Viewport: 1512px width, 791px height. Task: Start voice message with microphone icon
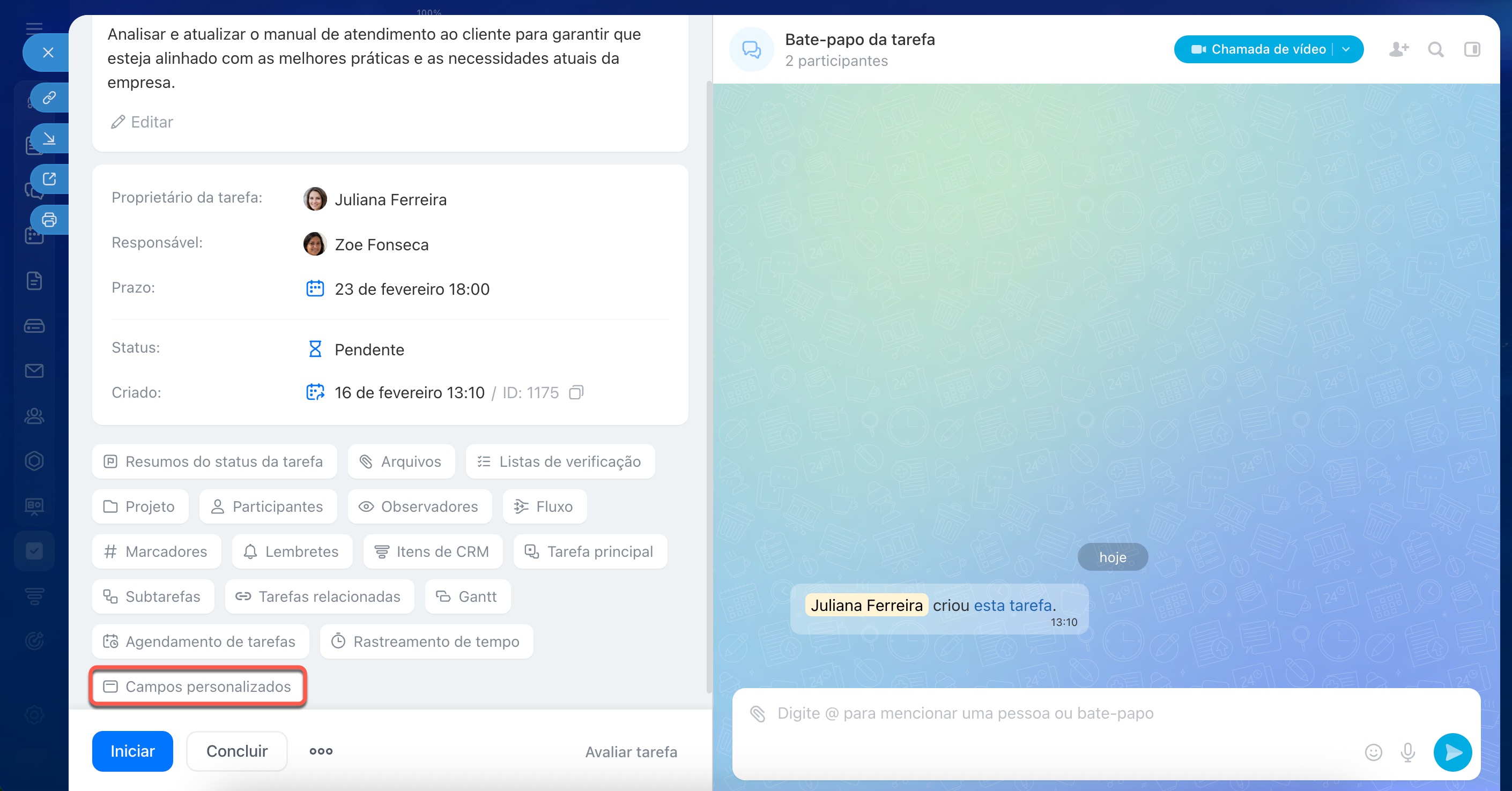coord(1408,752)
